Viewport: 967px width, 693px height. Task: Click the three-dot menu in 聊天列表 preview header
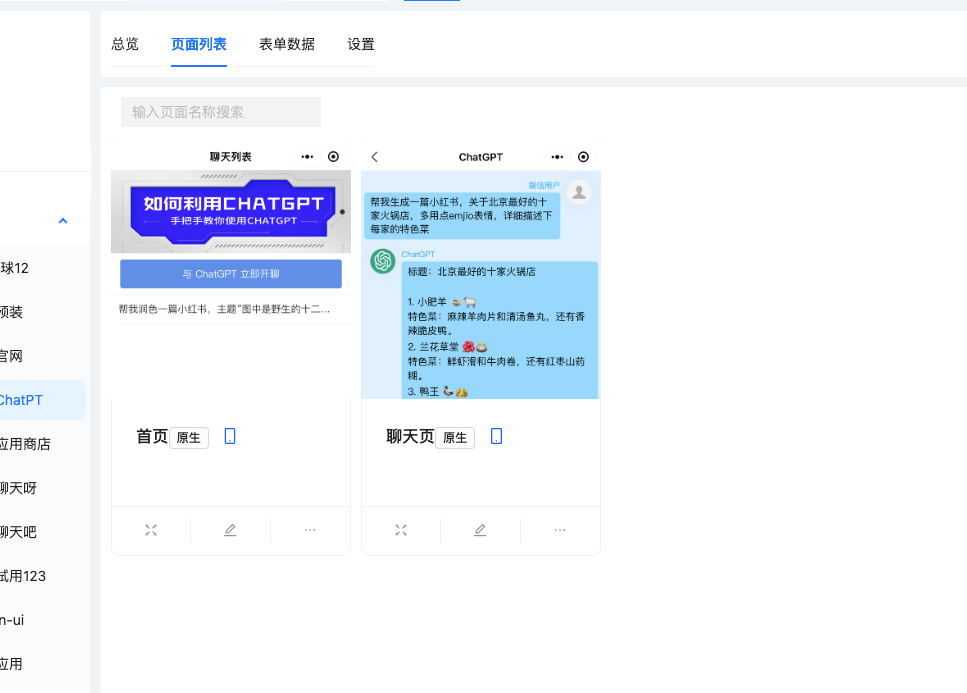[307, 157]
